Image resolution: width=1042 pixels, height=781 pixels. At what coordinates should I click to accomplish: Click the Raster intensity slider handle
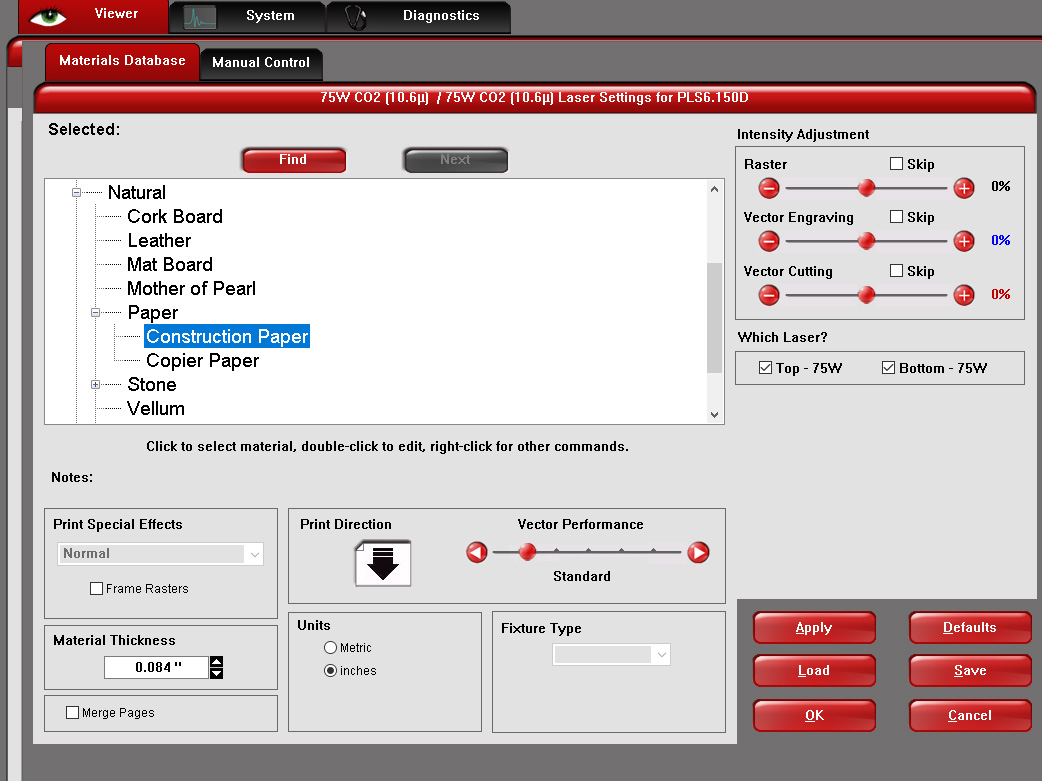click(x=866, y=188)
